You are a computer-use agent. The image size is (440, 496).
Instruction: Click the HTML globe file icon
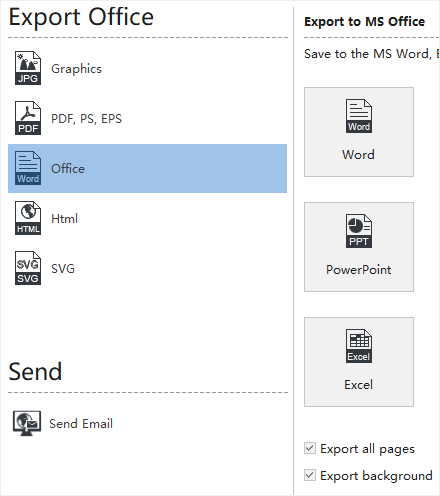[28, 218]
